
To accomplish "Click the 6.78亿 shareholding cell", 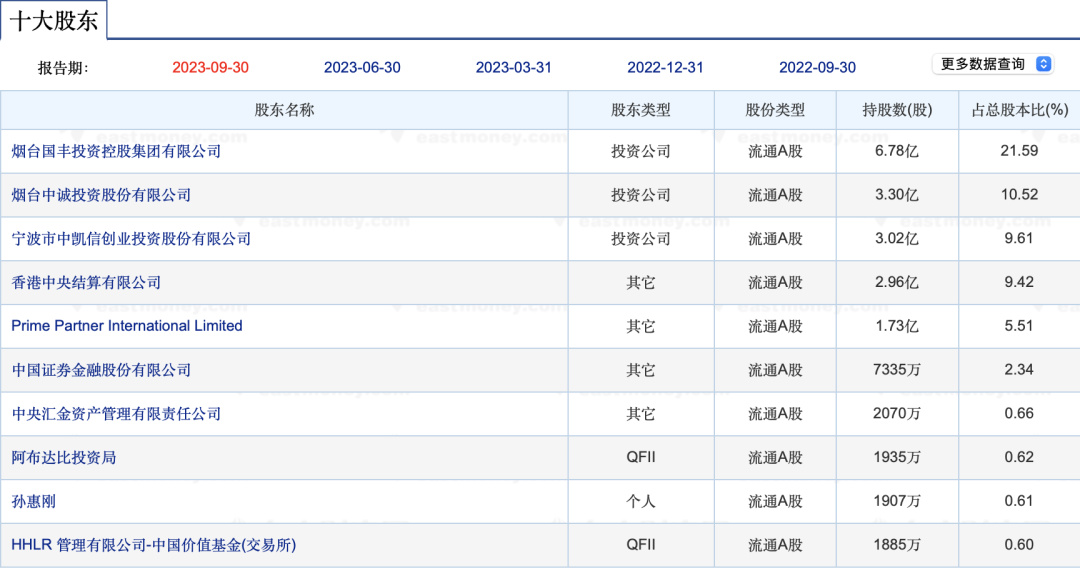I will [x=897, y=151].
